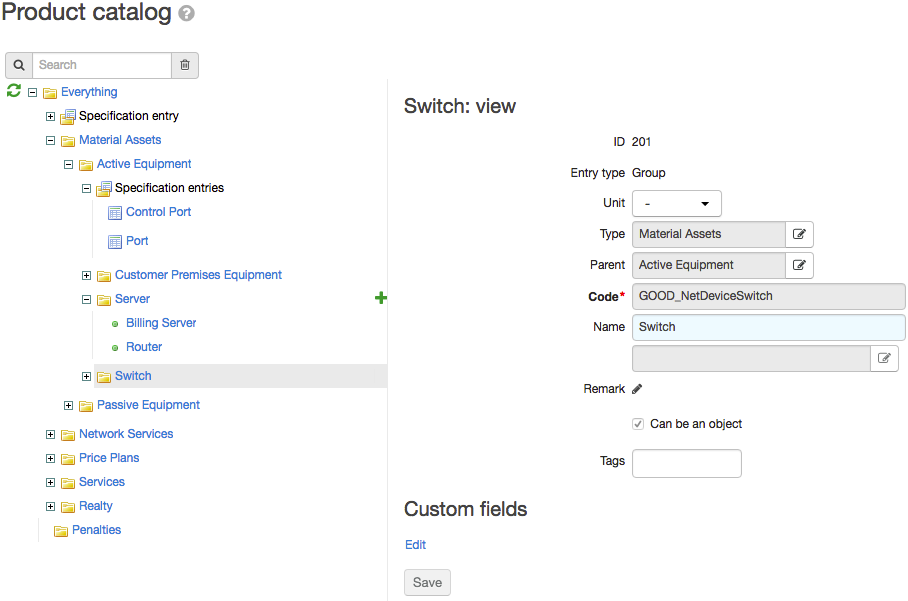
Task: Expand the Price Plans node
Action: coord(50,459)
